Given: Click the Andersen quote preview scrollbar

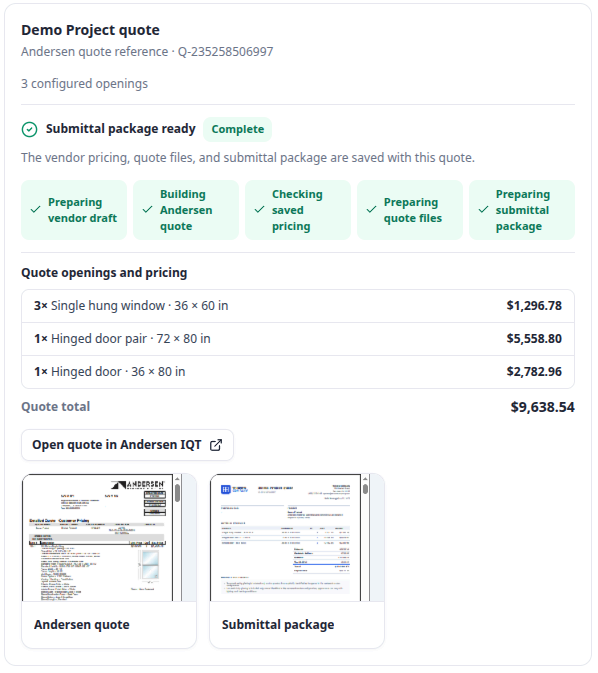Looking at the screenshot, I should (x=177, y=494).
